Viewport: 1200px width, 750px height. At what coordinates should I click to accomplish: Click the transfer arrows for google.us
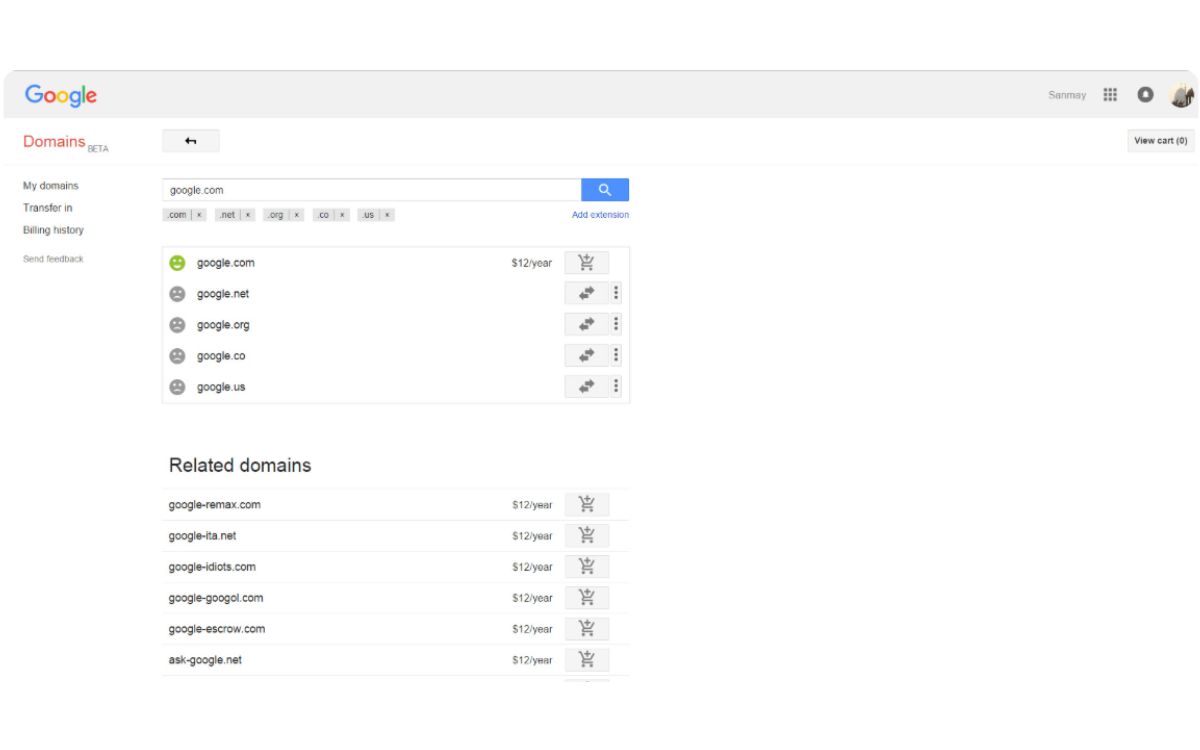587,387
